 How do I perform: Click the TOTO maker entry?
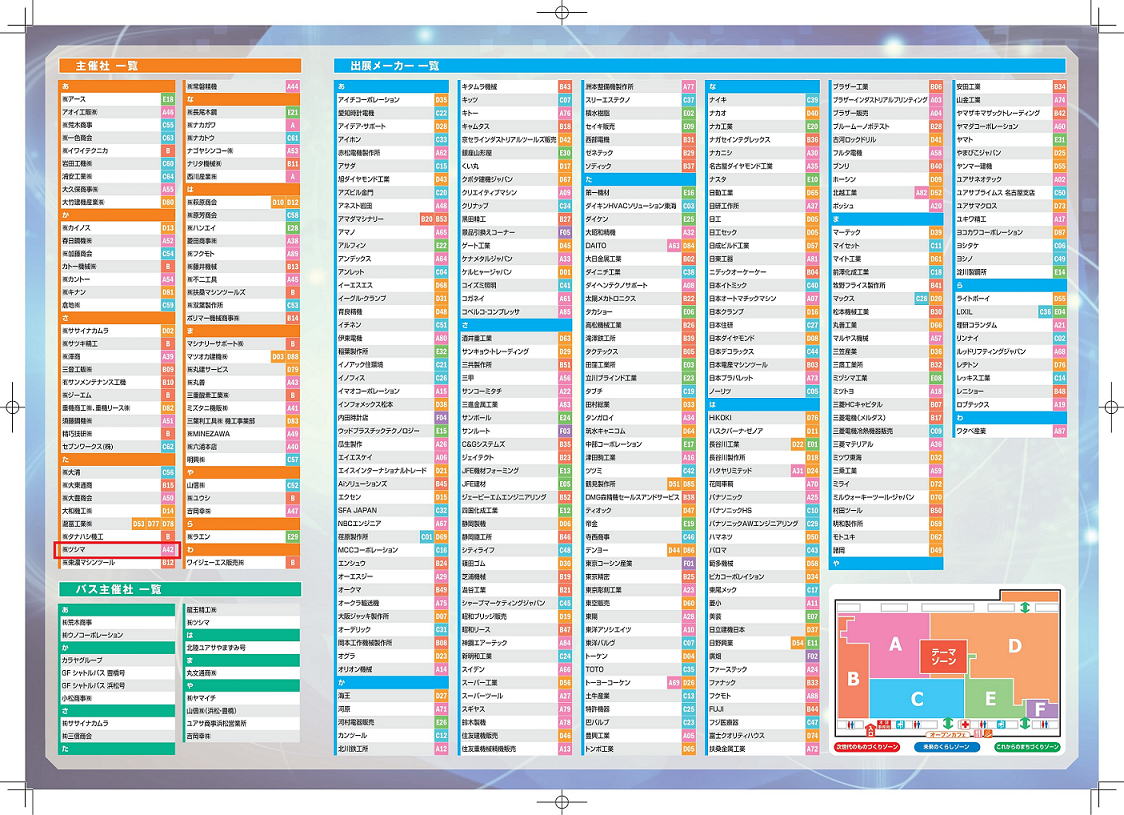pyautogui.click(x=639, y=669)
